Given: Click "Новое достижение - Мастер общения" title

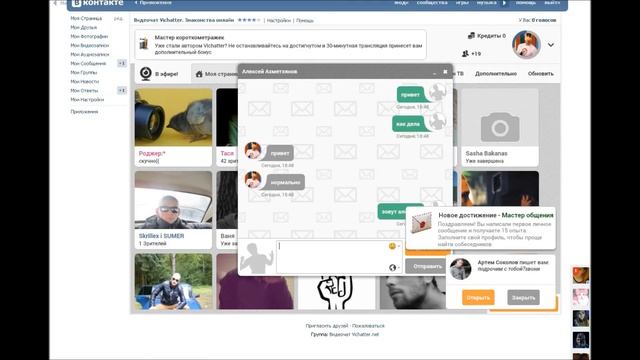Looking at the screenshot, I should [x=496, y=215].
